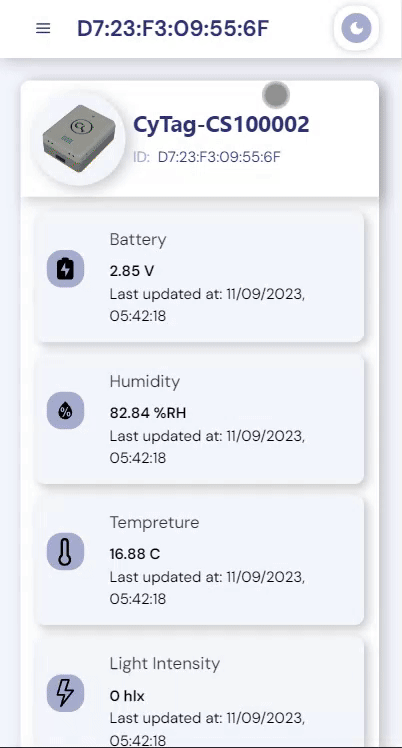Viewport: 402px width, 748px height.
Task: Click the Battery charging icon
Action: coord(65,269)
